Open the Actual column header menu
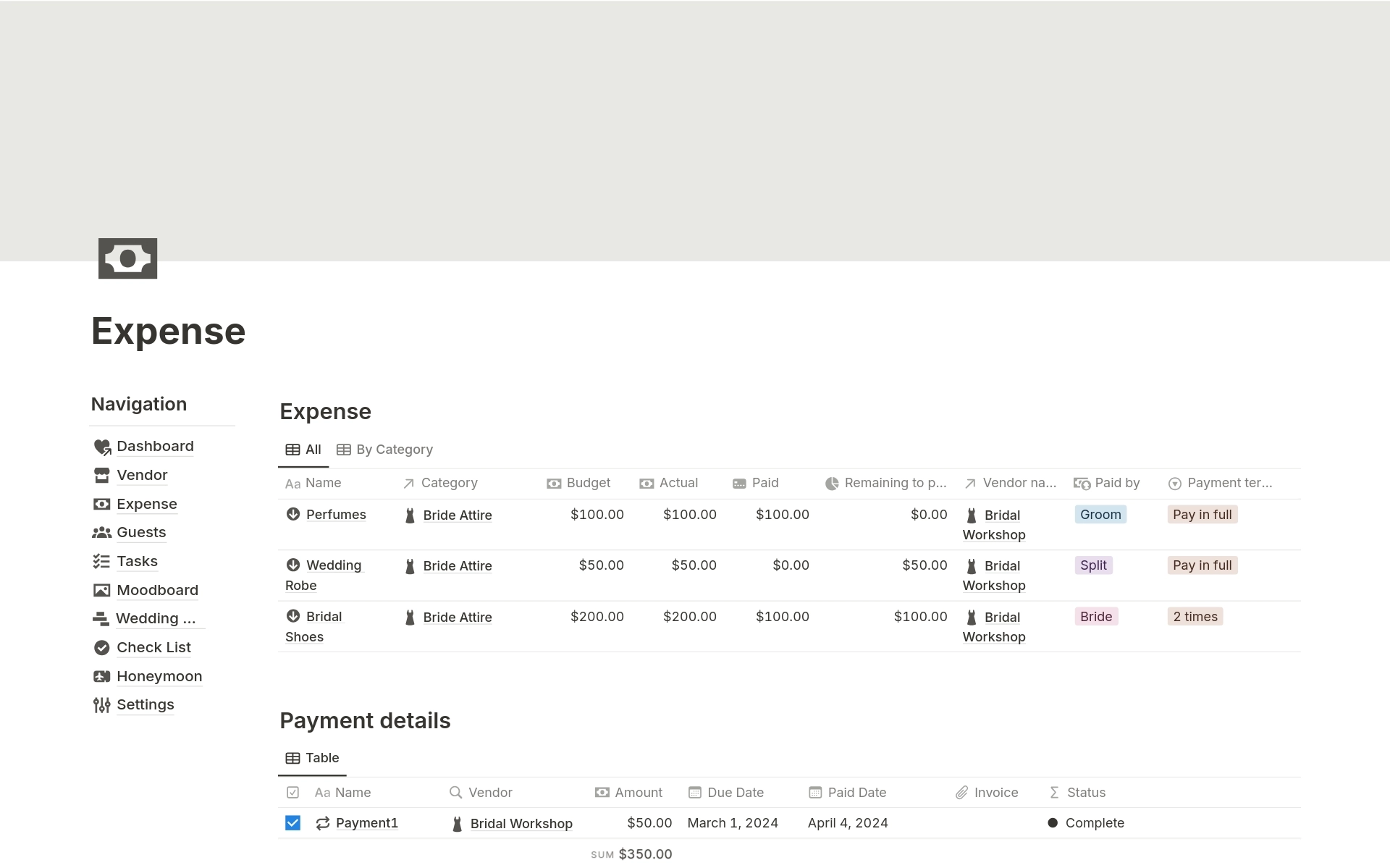This screenshot has width=1390, height=868. (669, 484)
